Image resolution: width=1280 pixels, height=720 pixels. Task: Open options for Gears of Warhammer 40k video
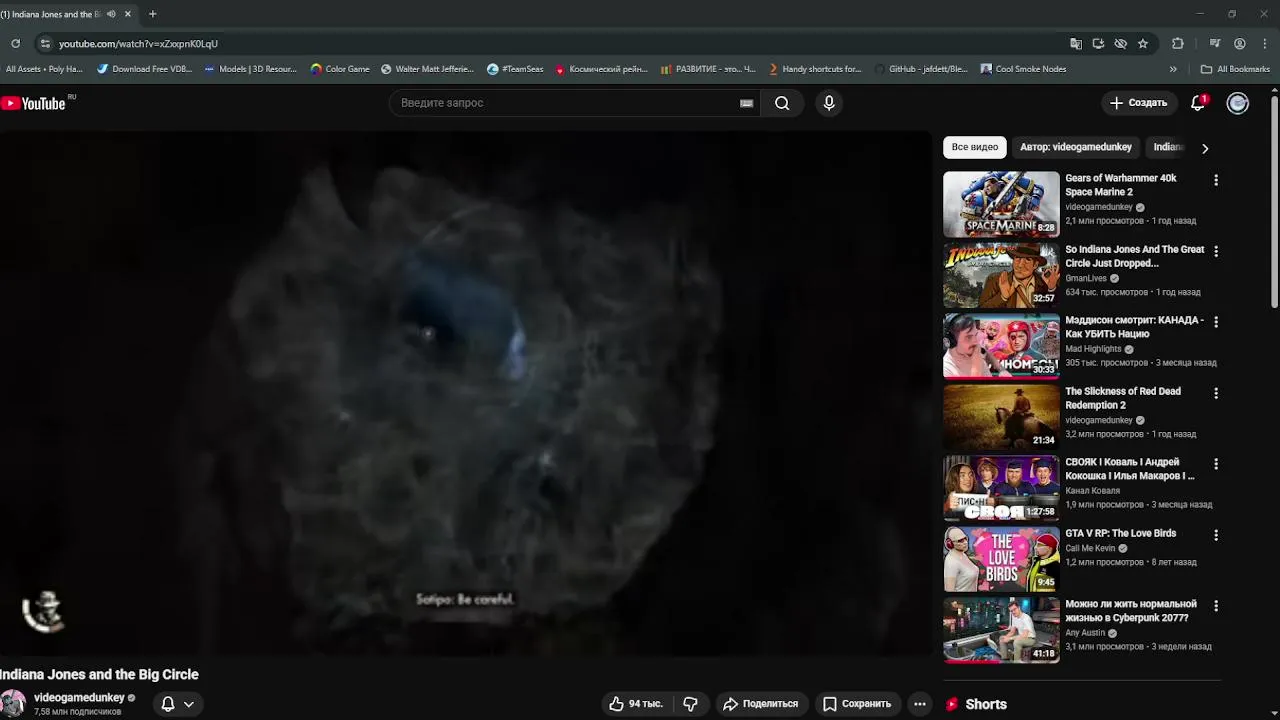tap(1216, 180)
